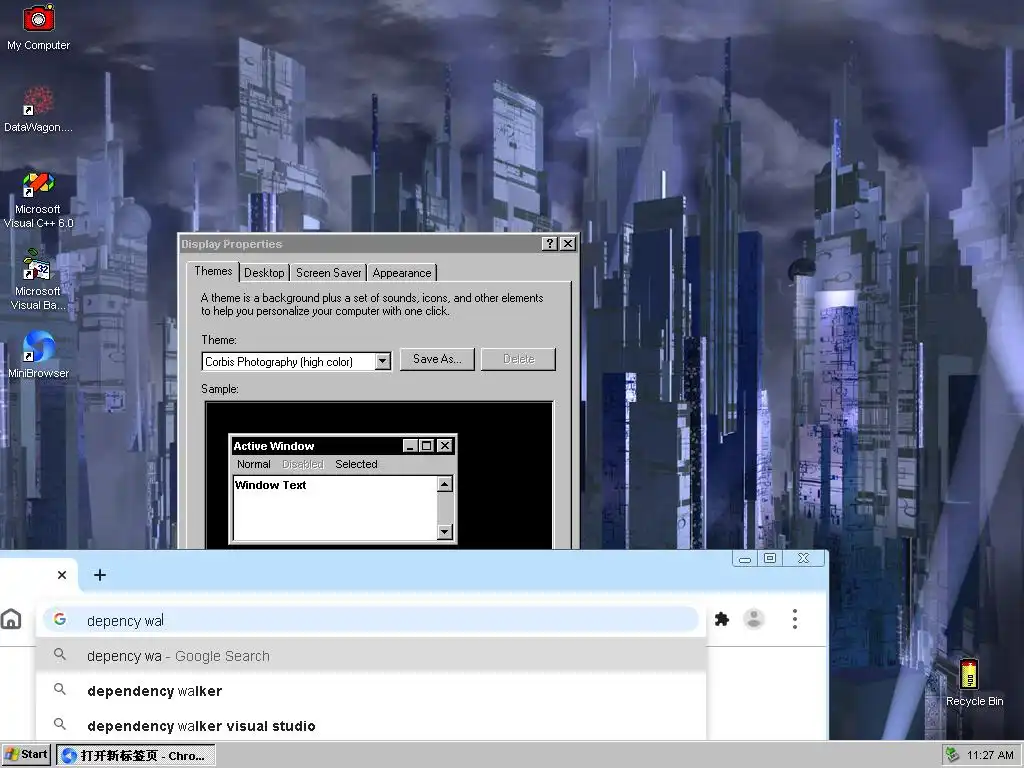Launch Microsoft Visual Basic shortcut
The width and height of the screenshot is (1024, 768).
pos(37,281)
